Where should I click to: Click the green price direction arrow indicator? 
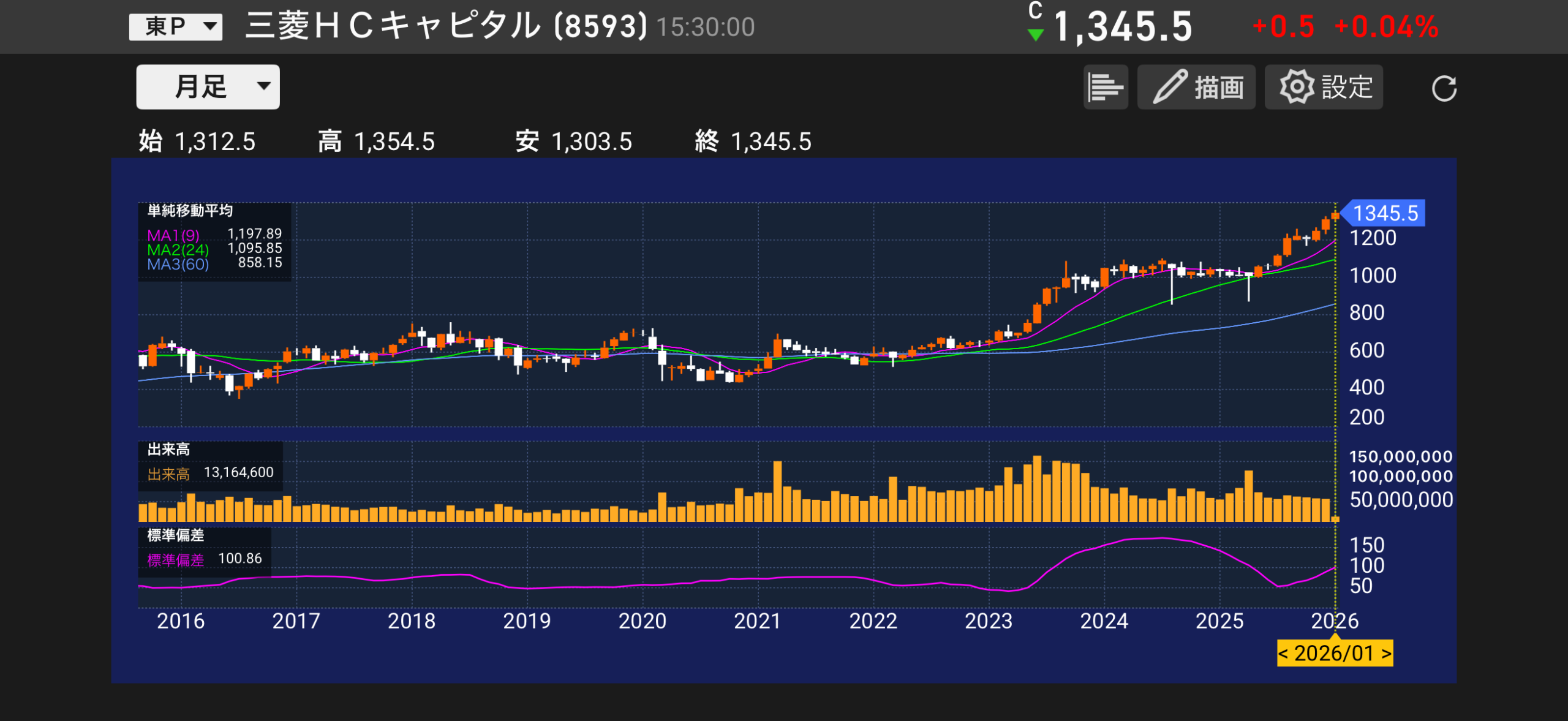coord(1036,36)
